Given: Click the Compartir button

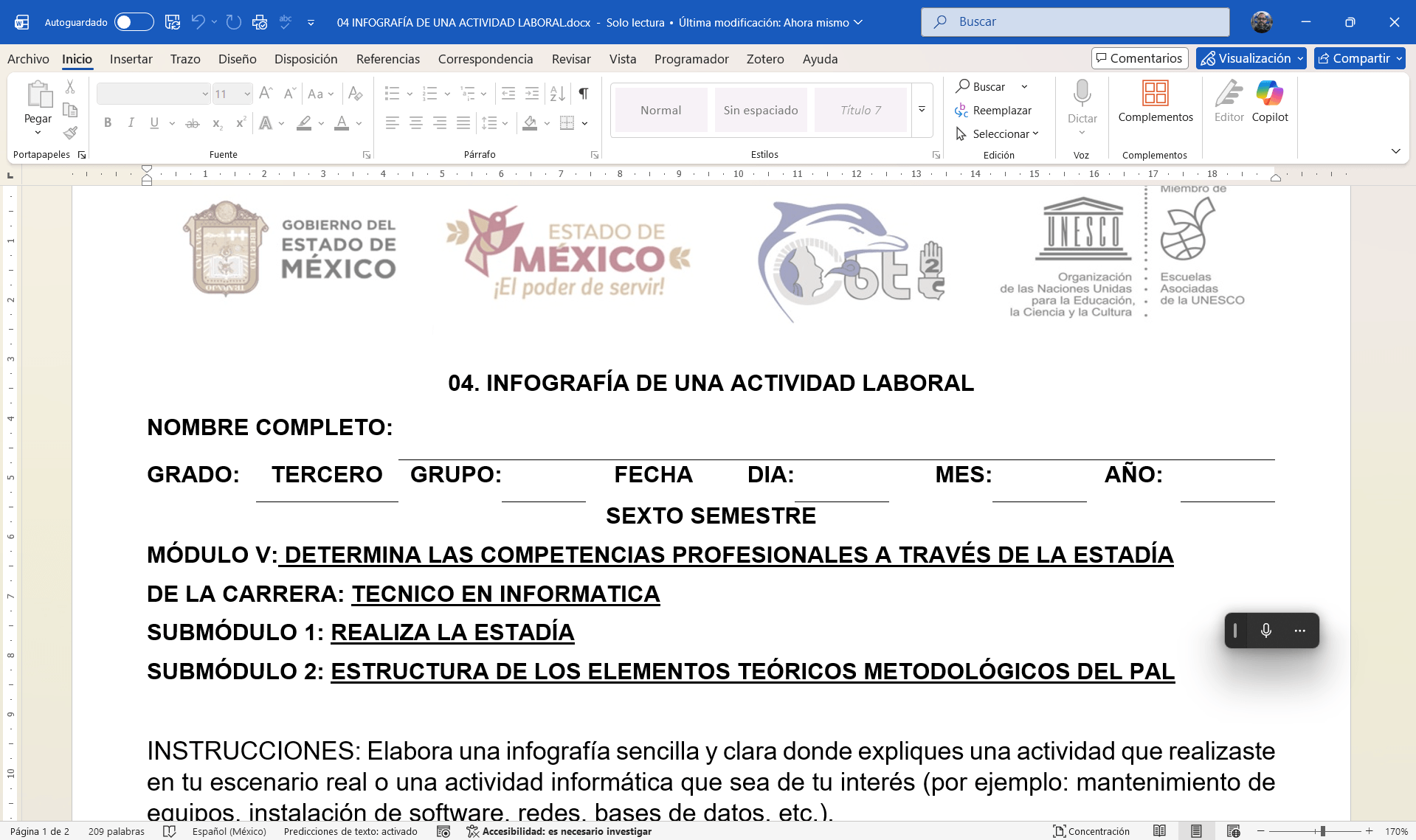Looking at the screenshot, I should click(x=1358, y=58).
